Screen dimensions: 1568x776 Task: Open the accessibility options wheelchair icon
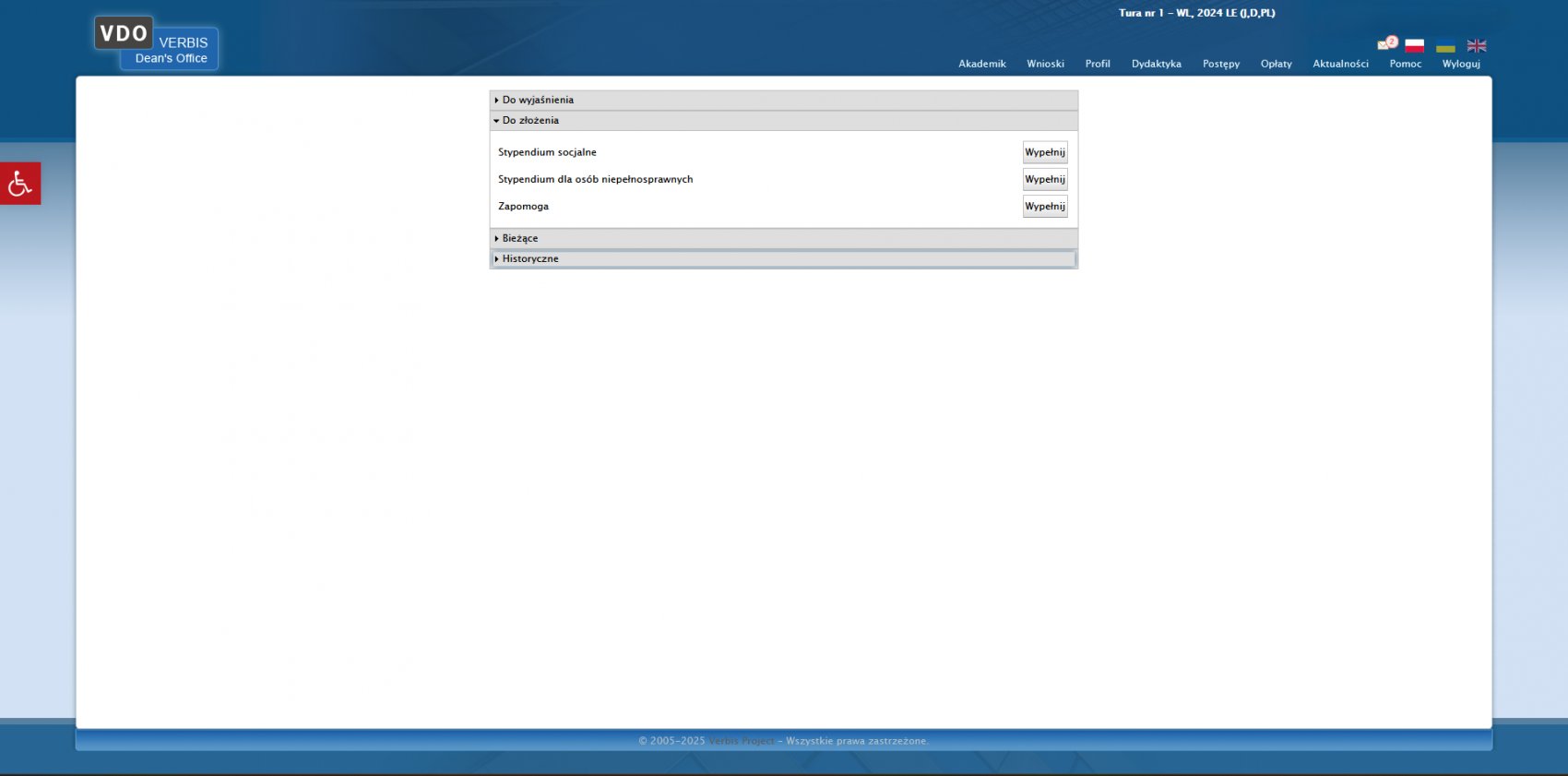(x=20, y=184)
